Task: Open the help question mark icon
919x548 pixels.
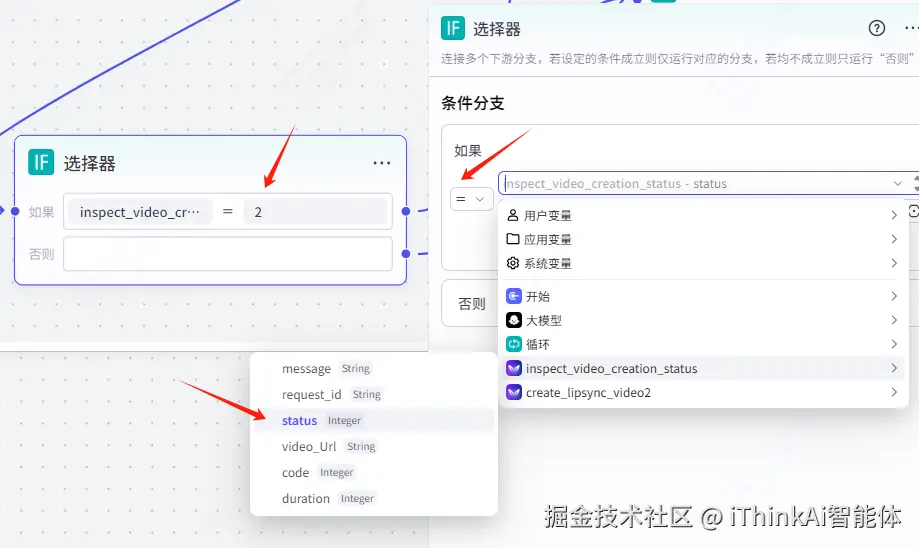Action: pyautogui.click(x=877, y=28)
